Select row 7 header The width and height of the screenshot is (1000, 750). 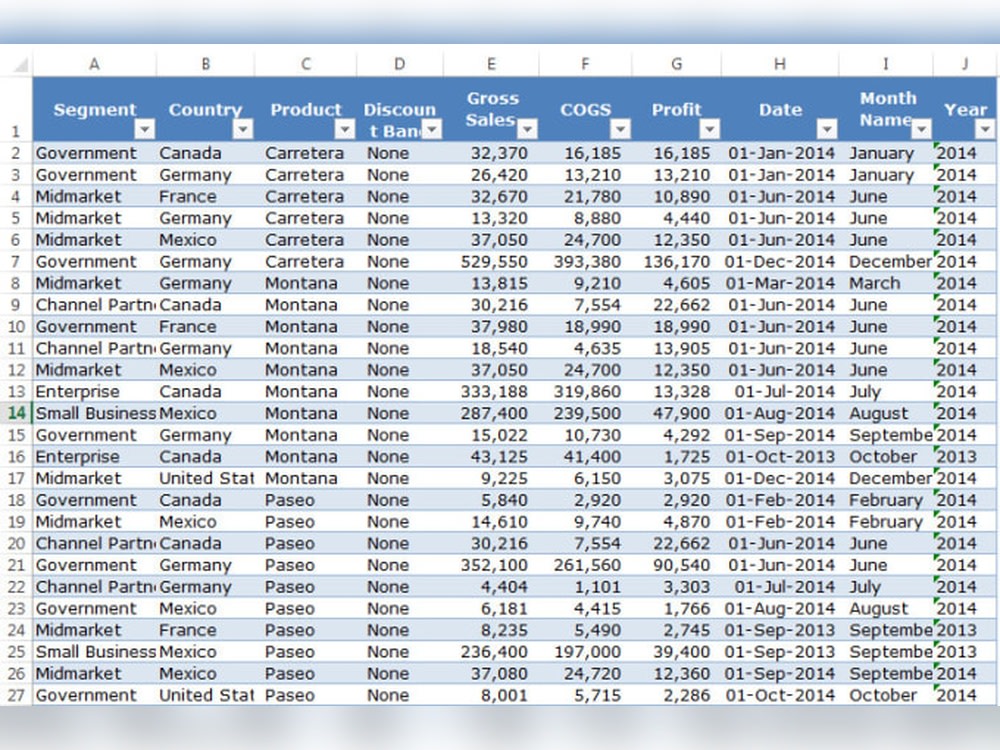pos(17,261)
